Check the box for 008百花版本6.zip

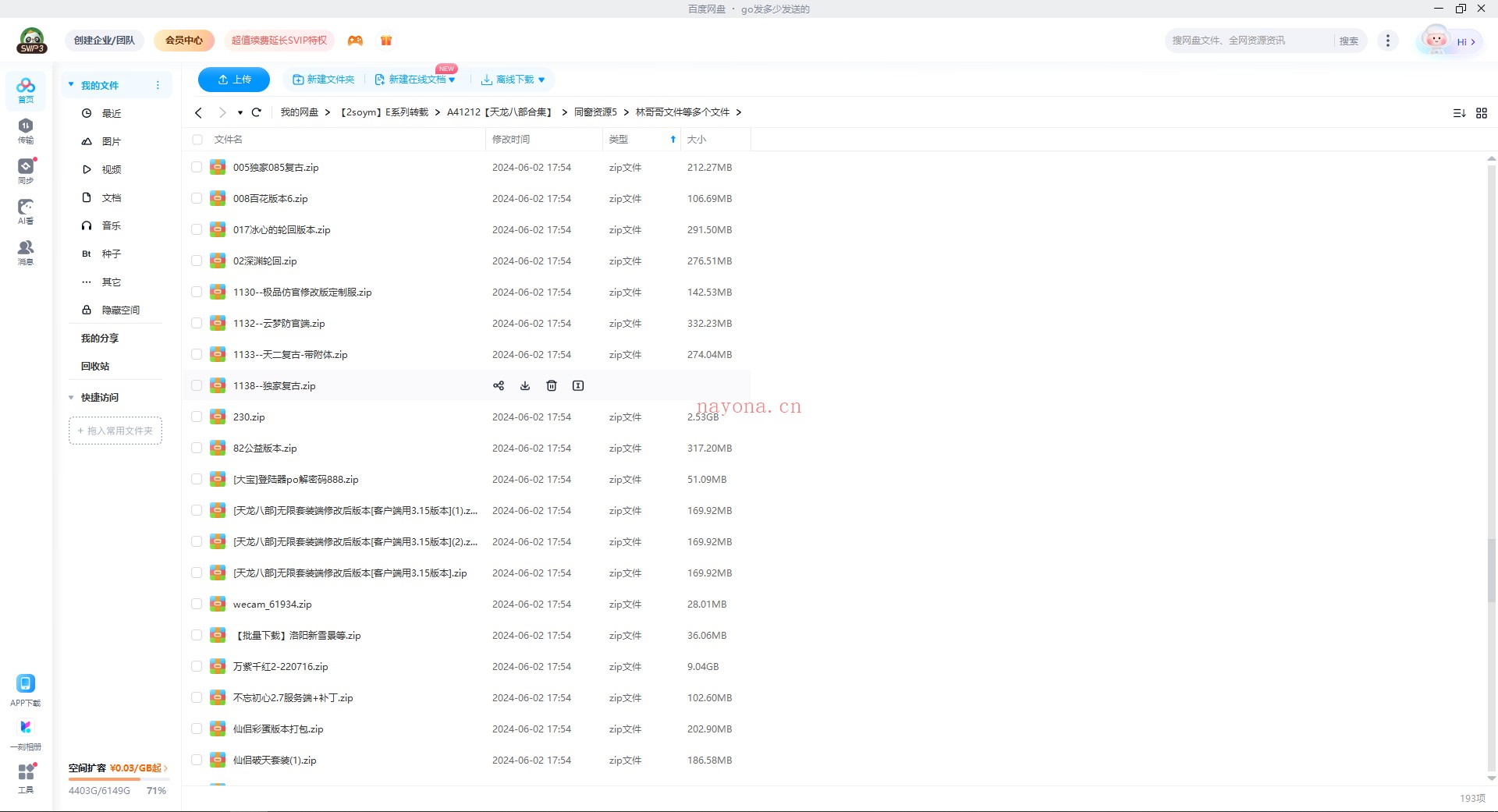click(197, 198)
